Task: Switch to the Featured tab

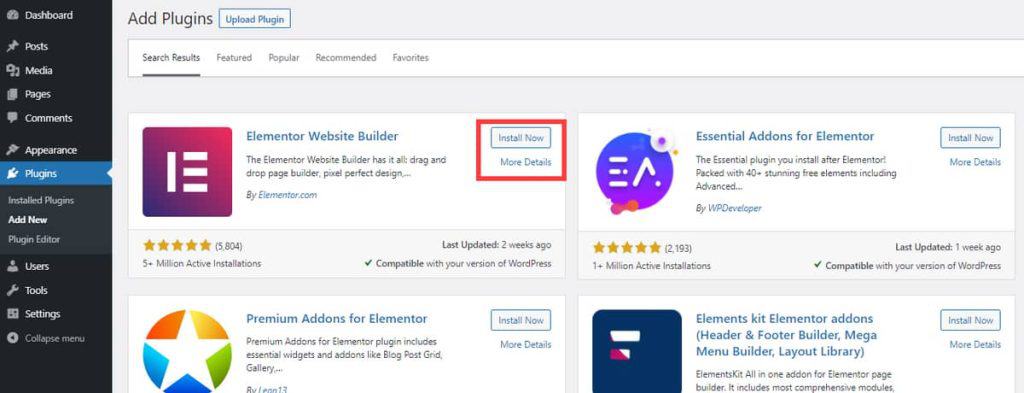Action: click(x=234, y=57)
